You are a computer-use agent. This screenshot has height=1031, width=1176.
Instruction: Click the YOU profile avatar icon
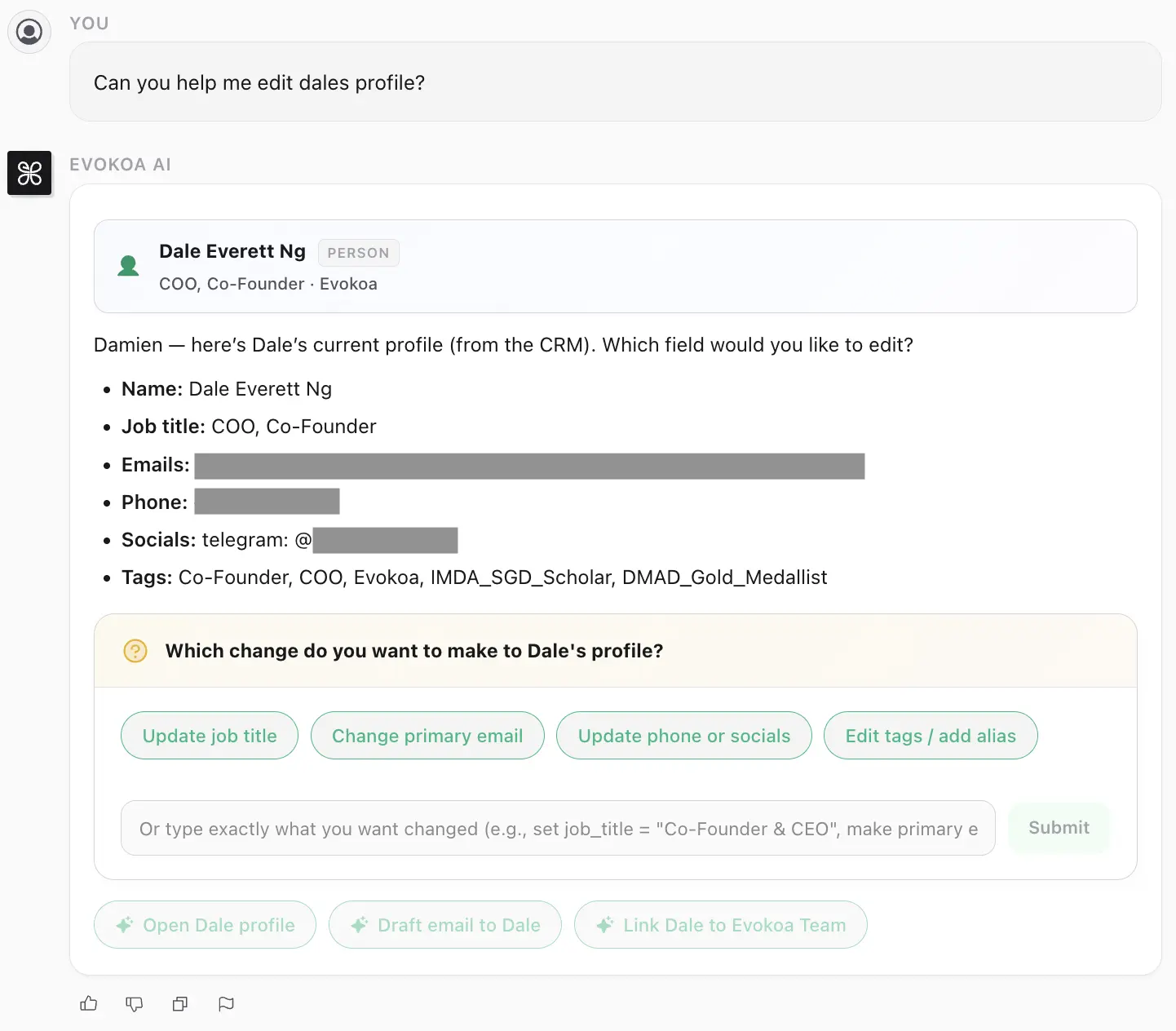(29, 31)
